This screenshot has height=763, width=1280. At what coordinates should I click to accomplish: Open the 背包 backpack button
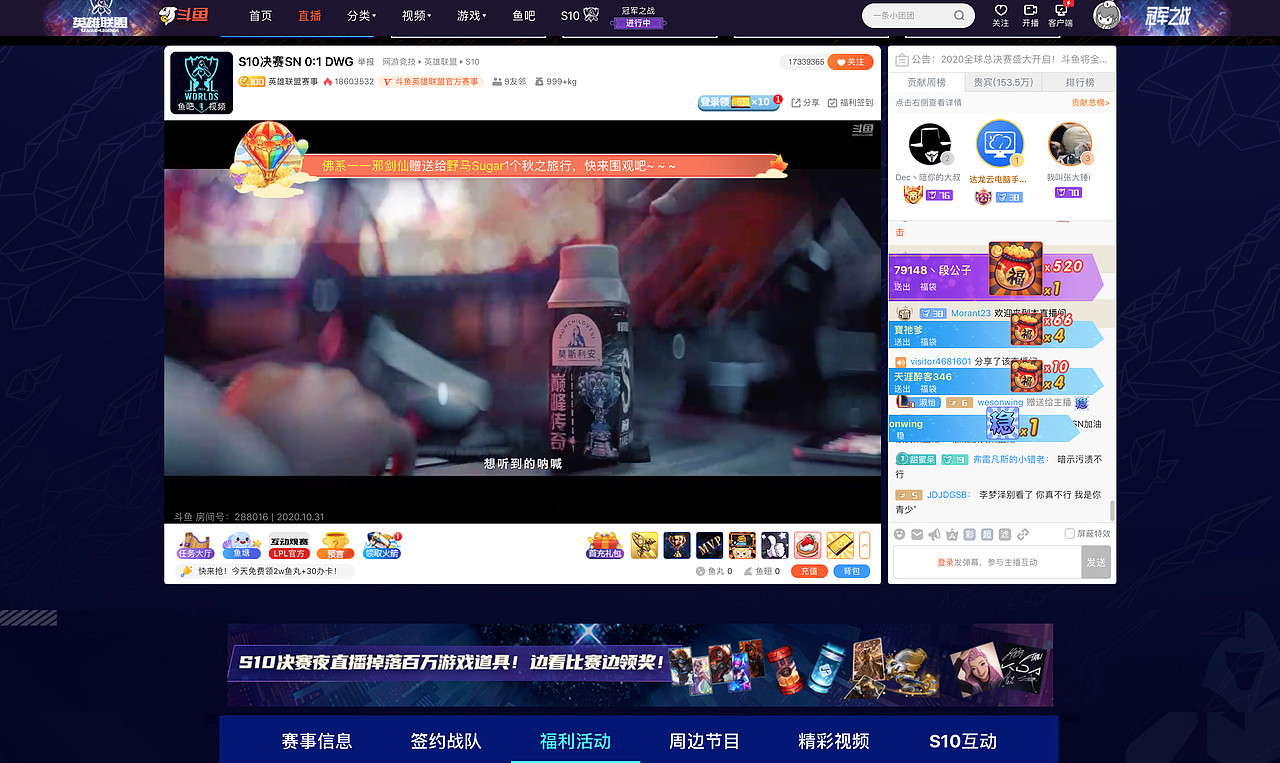pos(851,571)
